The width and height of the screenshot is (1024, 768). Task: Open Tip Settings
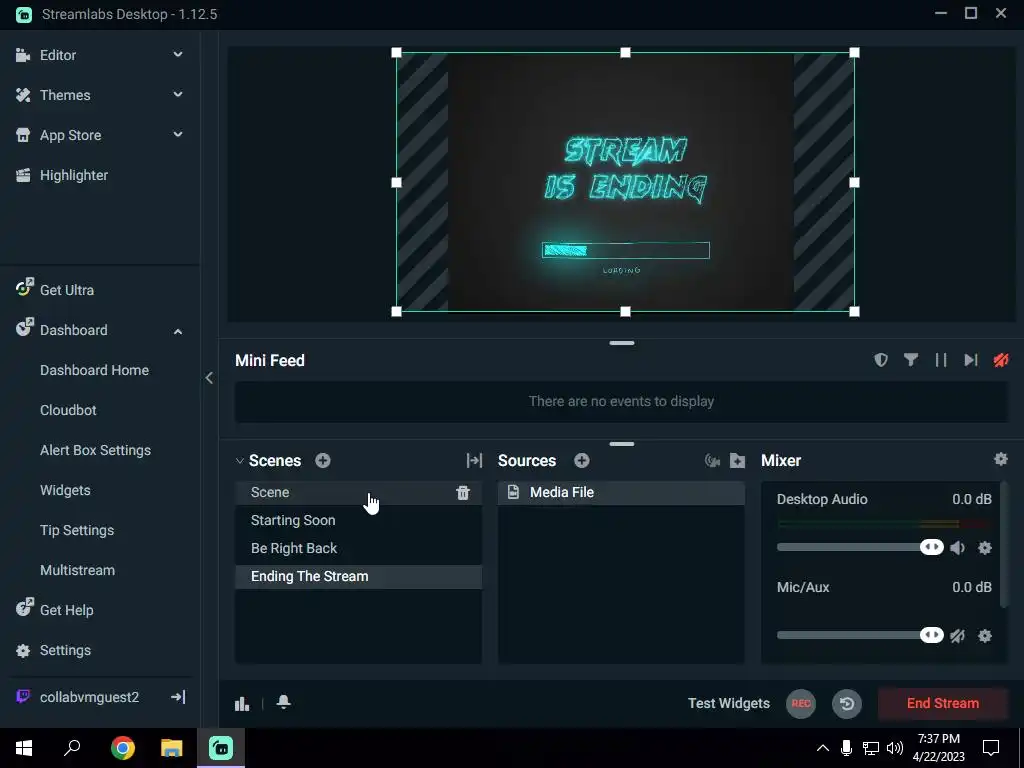76,530
